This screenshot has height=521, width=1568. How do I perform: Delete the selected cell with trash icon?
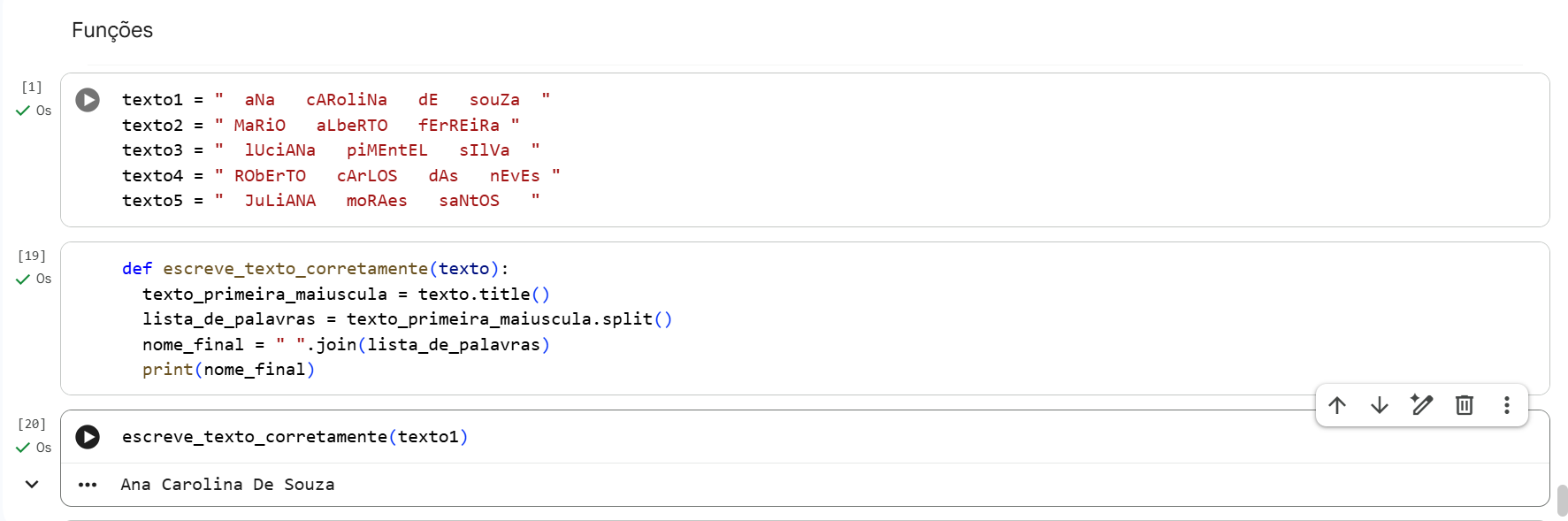click(x=1465, y=405)
